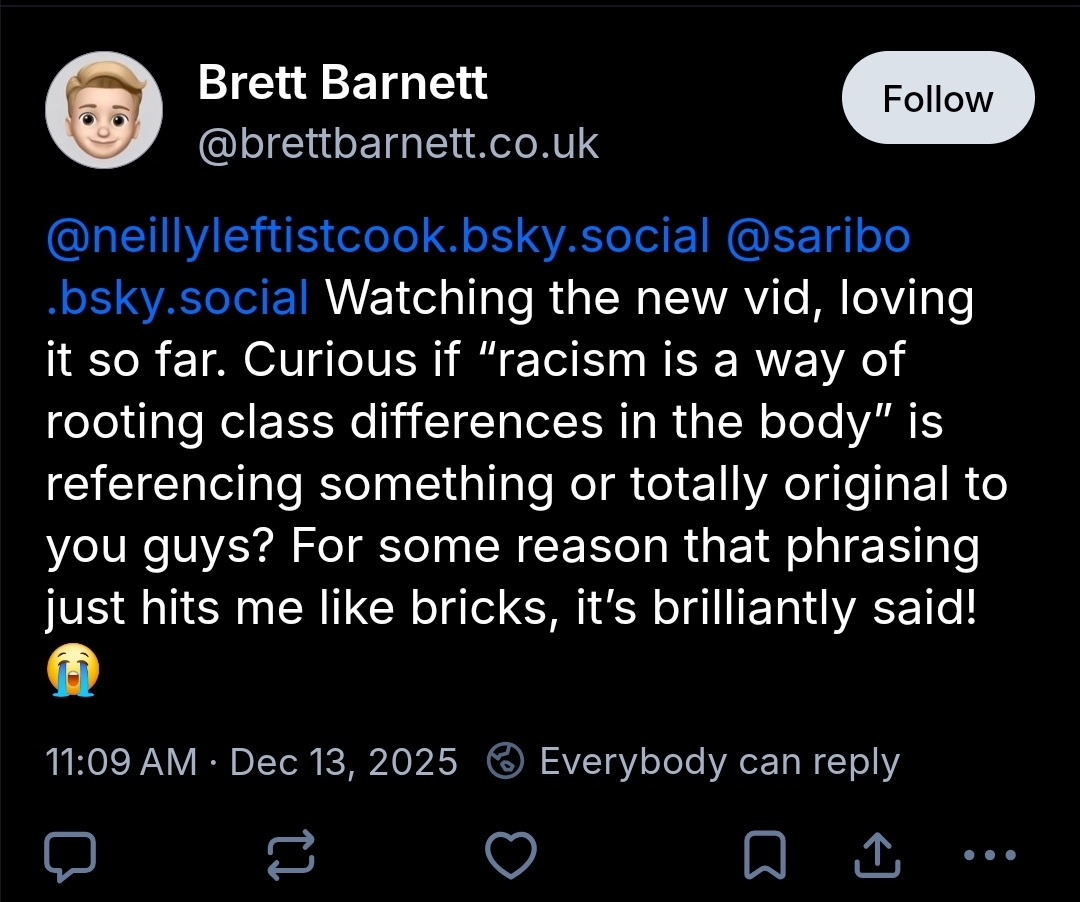
Task: Like the post with the heart icon
Action: 510,855
